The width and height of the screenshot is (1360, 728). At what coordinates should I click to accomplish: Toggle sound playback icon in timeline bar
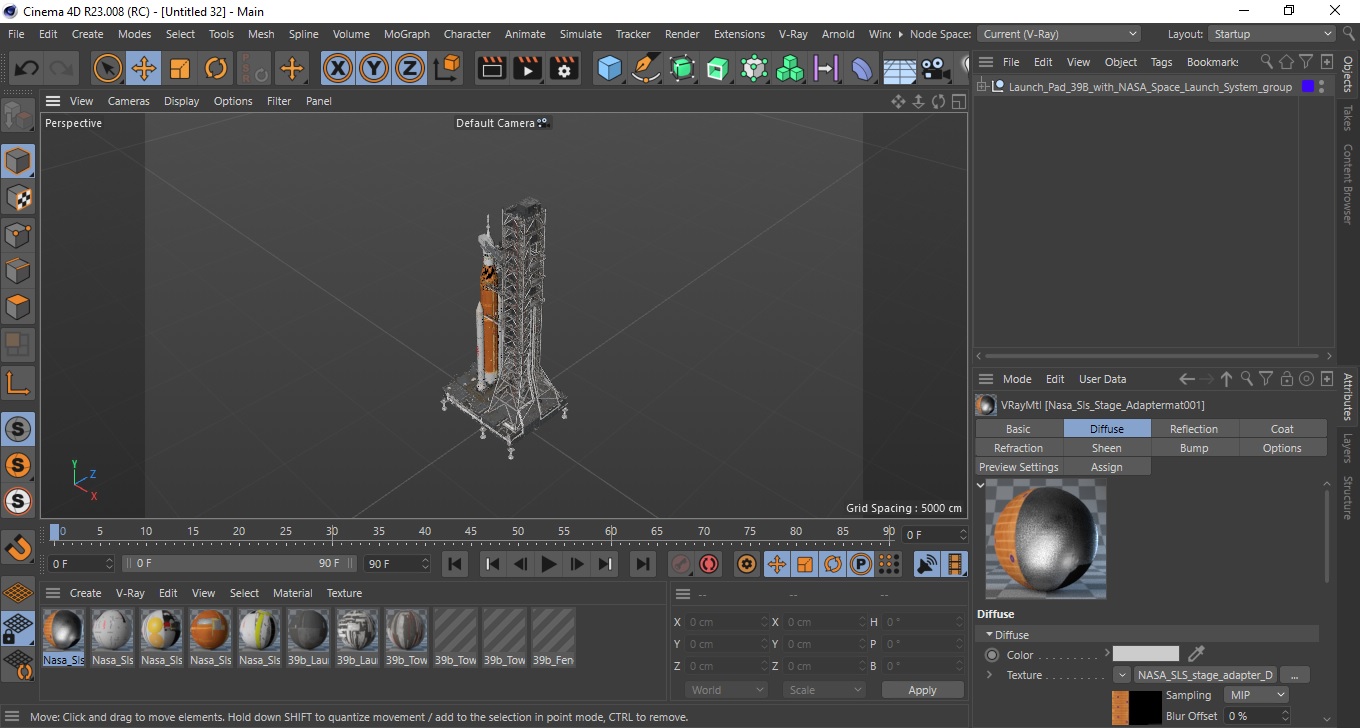click(x=927, y=564)
